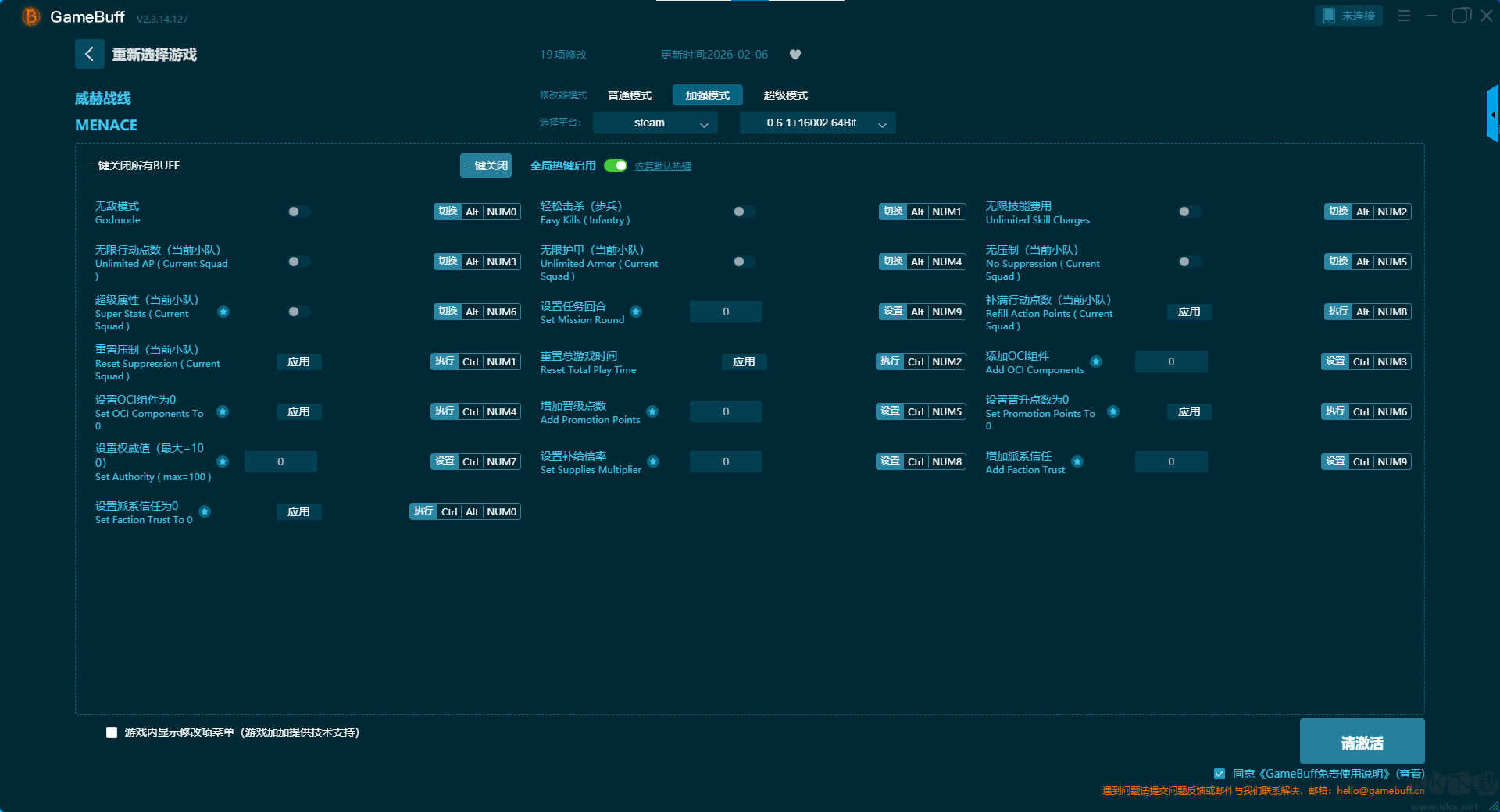Click star icon beside Add Faction Trust
This screenshot has height=812, width=1500.
[1077, 461]
